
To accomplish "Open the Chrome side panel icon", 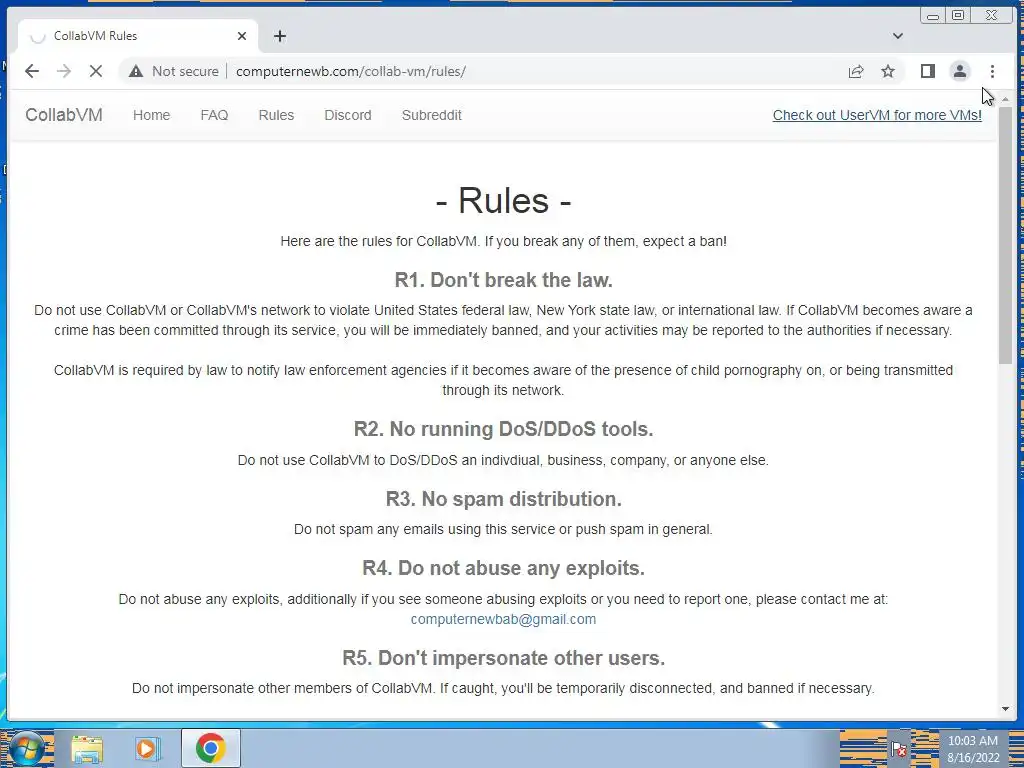I will pyautogui.click(x=927, y=71).
